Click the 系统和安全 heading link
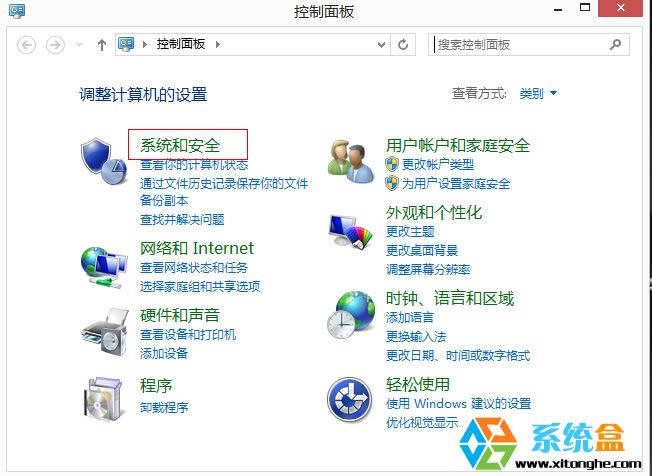Viewport: 652px width, 476px height. 180,145
